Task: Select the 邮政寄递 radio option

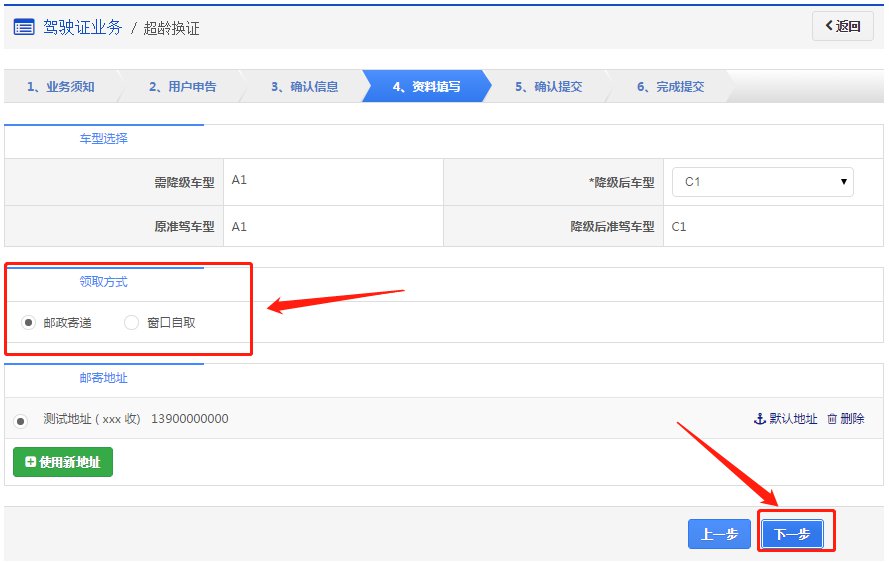Action: (x=28, y=323)
